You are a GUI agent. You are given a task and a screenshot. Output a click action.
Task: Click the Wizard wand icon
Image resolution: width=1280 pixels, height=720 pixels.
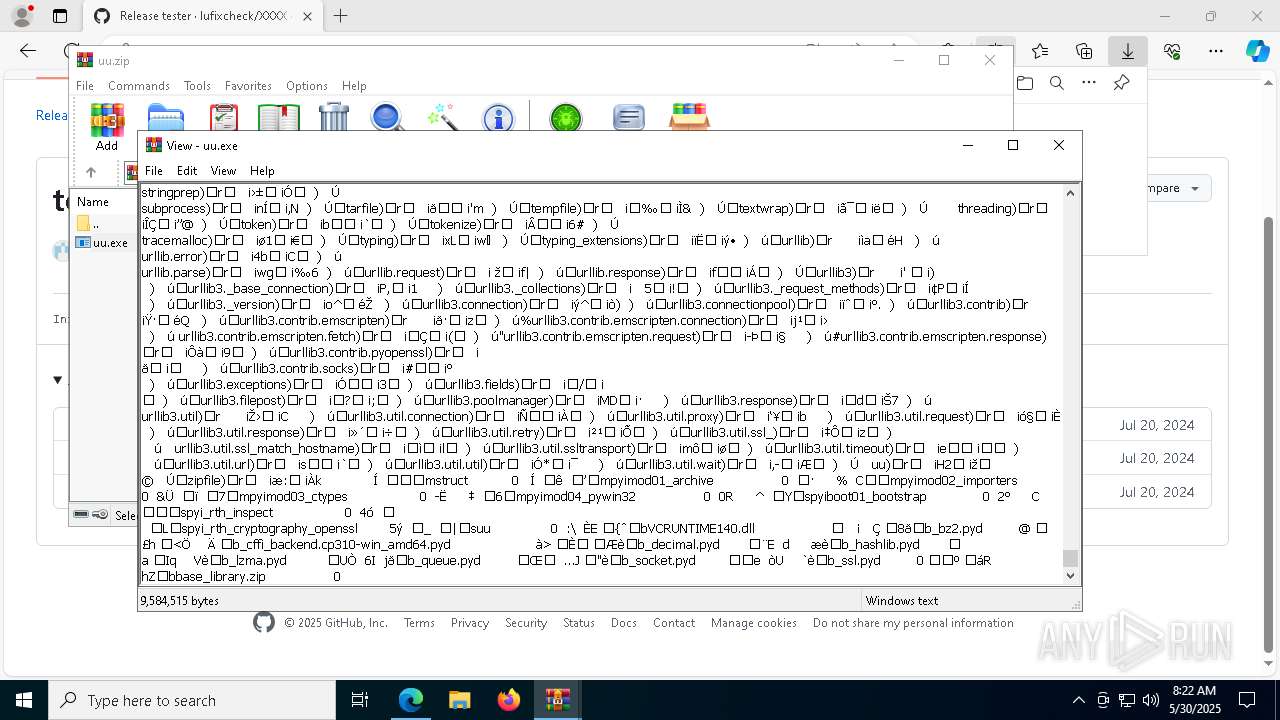[442, 118]
